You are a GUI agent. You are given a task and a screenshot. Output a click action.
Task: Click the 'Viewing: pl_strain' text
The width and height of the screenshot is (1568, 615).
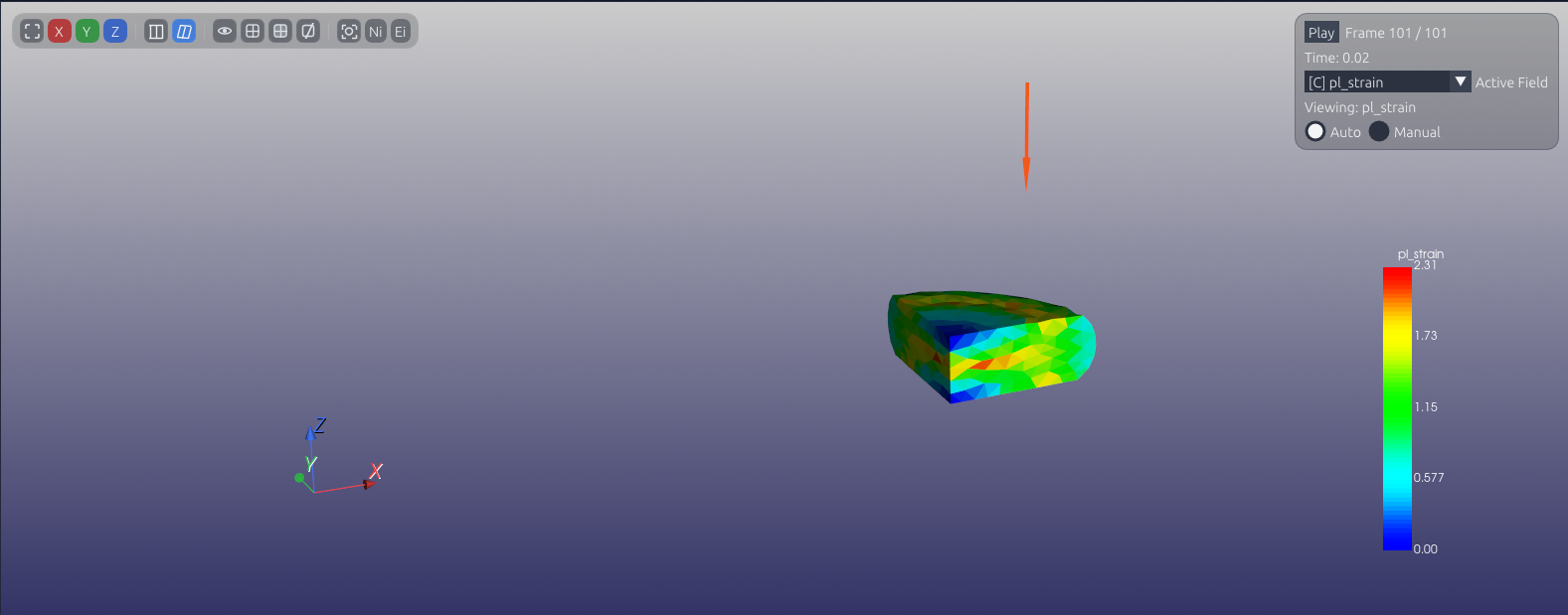point(1360,107)
